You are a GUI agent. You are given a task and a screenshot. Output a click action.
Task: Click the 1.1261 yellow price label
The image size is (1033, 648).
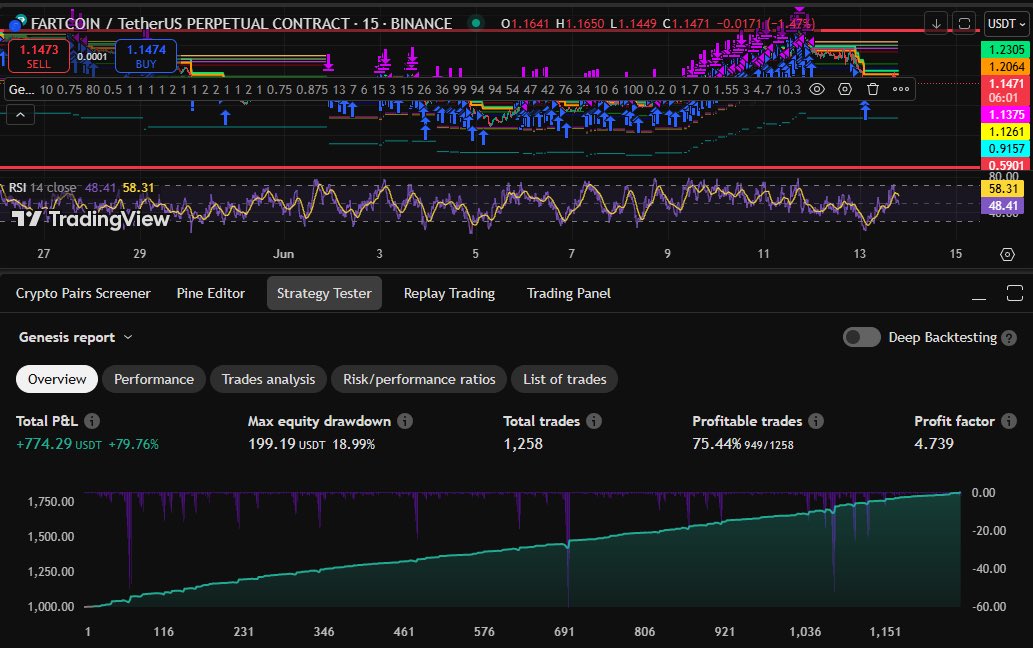coord(1006,132)
